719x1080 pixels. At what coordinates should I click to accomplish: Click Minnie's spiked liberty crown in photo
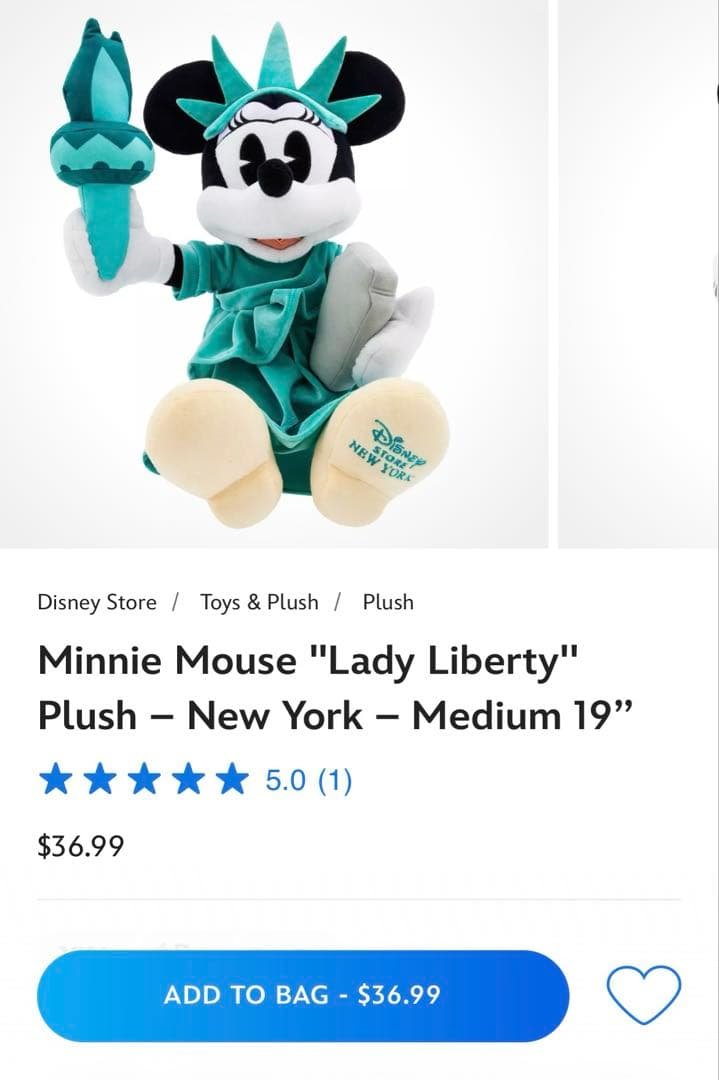point(278,79)
